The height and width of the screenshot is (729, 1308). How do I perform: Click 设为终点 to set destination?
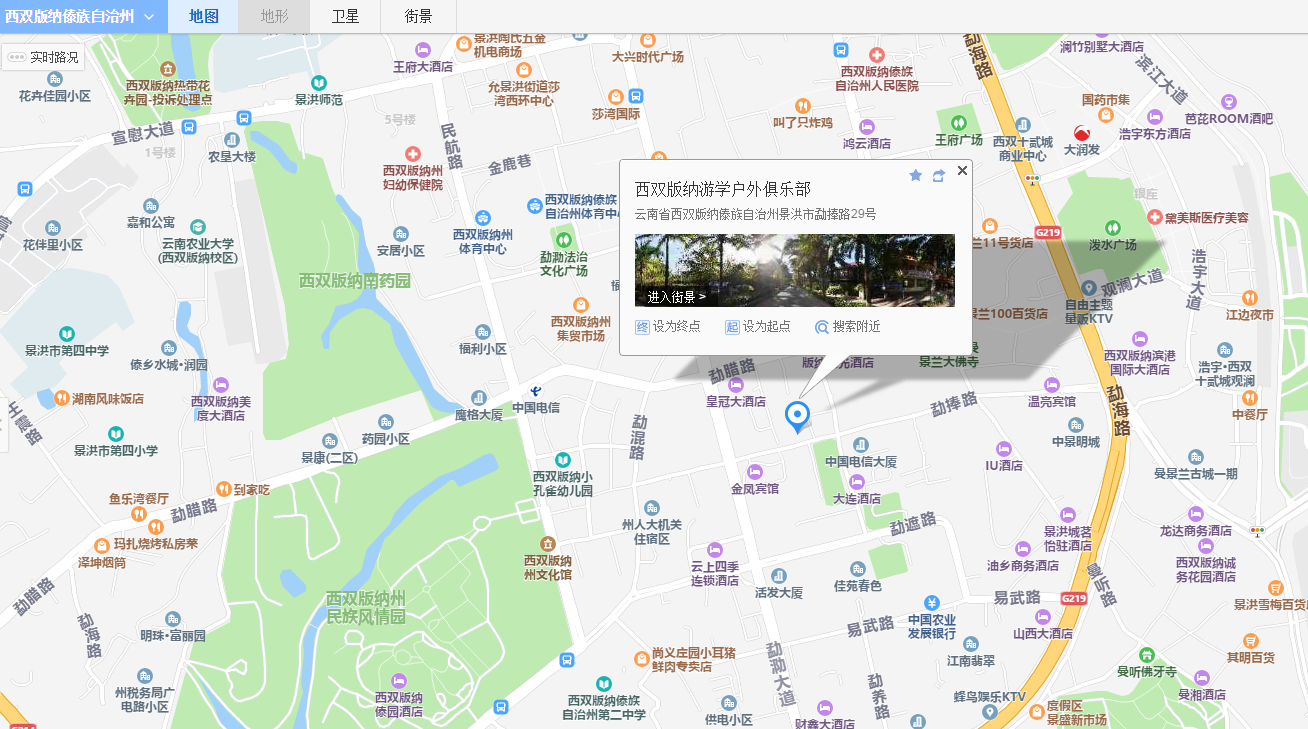[x=668, y=327]
